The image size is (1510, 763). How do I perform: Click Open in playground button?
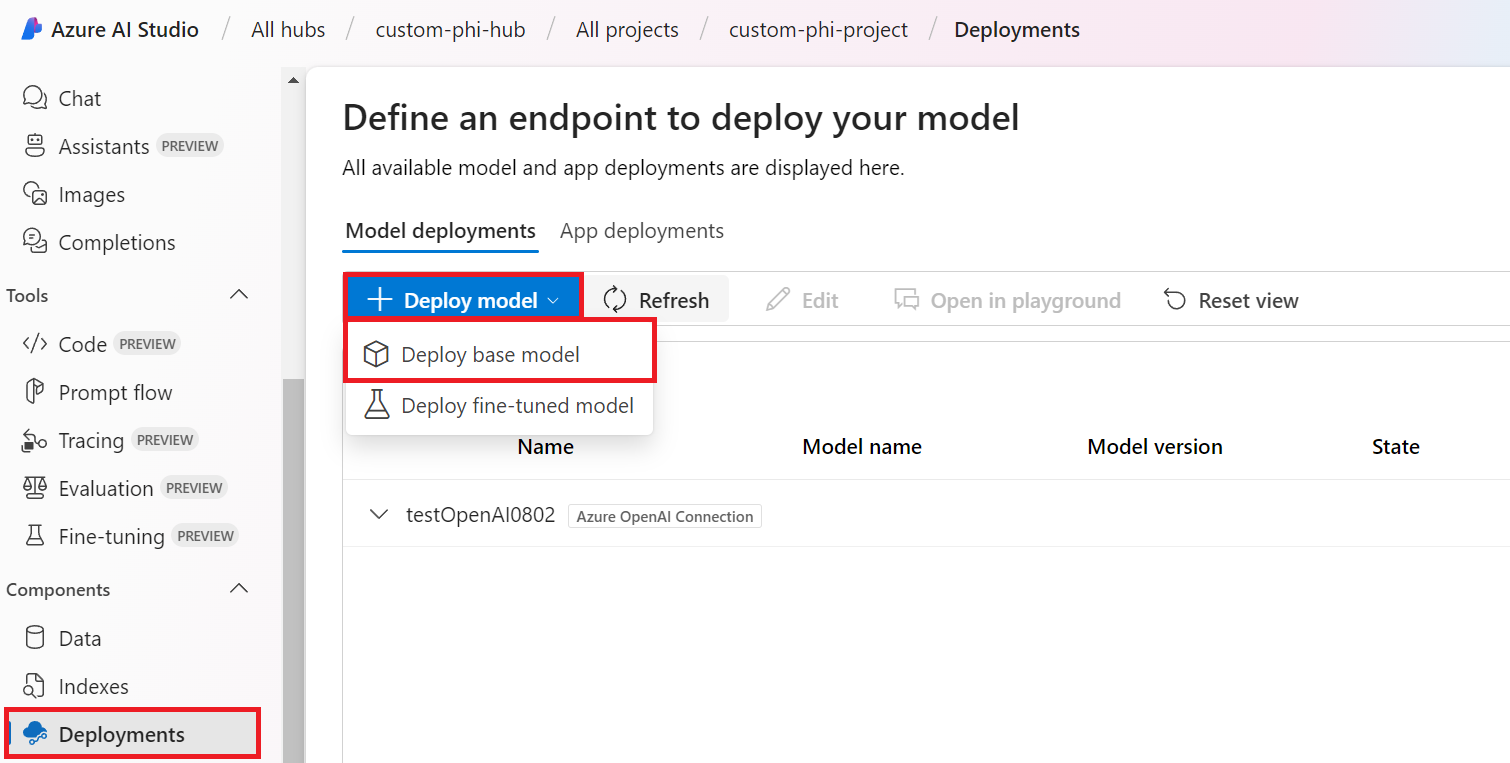pyautogui.click(x=1007, y=300)
